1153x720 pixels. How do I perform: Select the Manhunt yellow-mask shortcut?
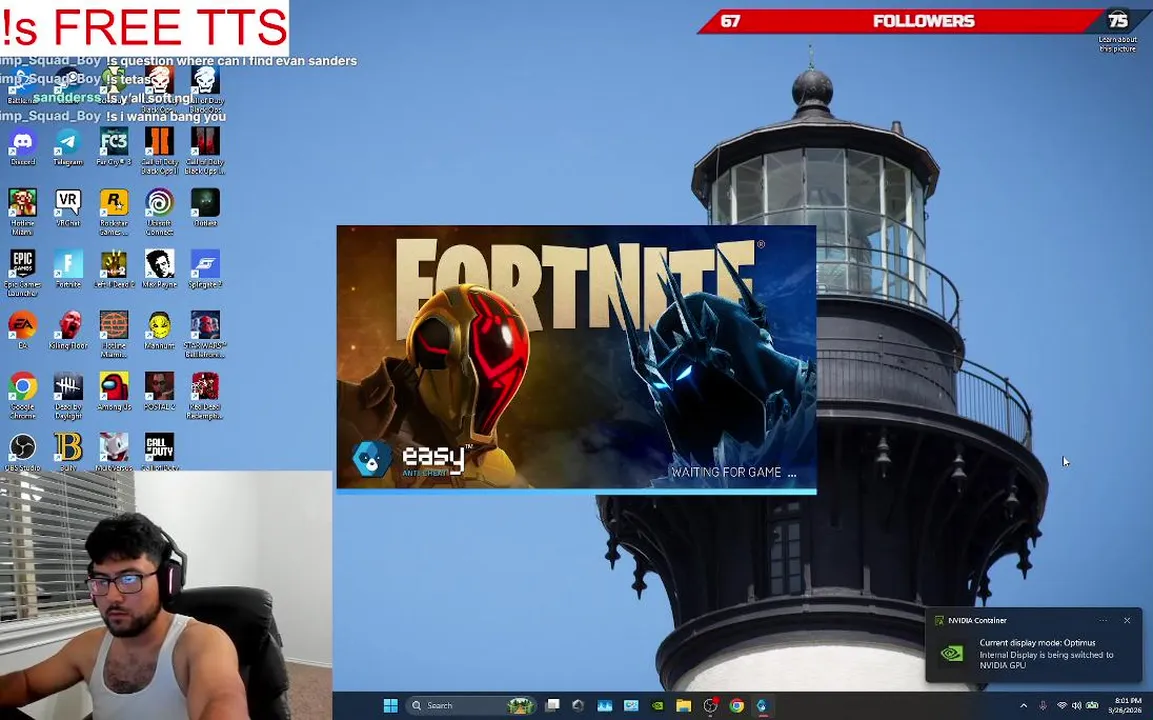pos(160,329)
